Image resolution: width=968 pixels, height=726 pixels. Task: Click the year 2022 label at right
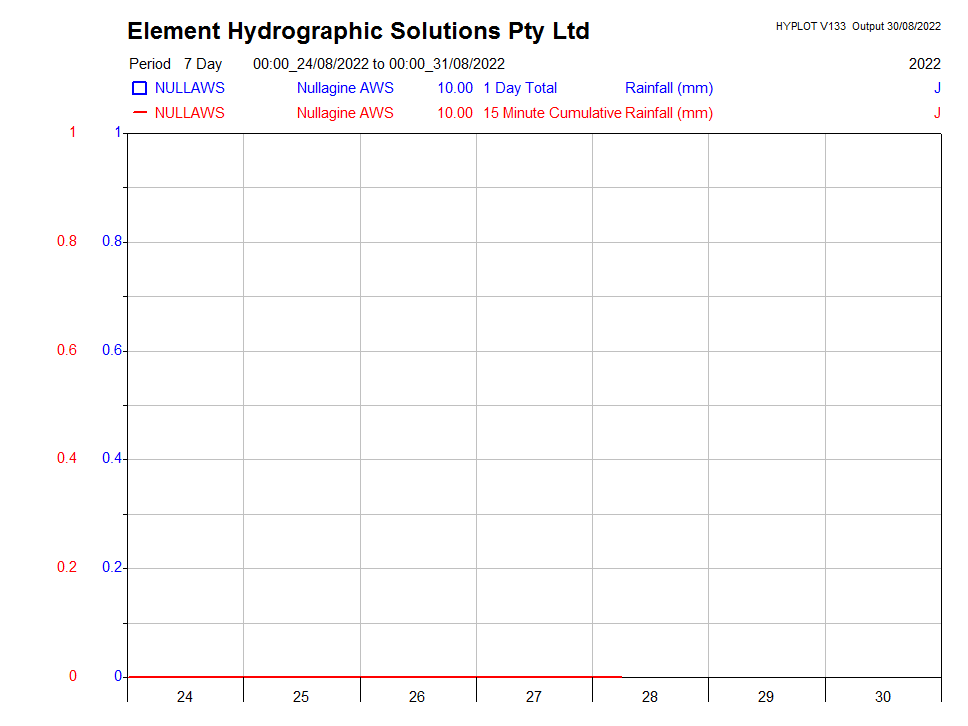pos(924,64)
